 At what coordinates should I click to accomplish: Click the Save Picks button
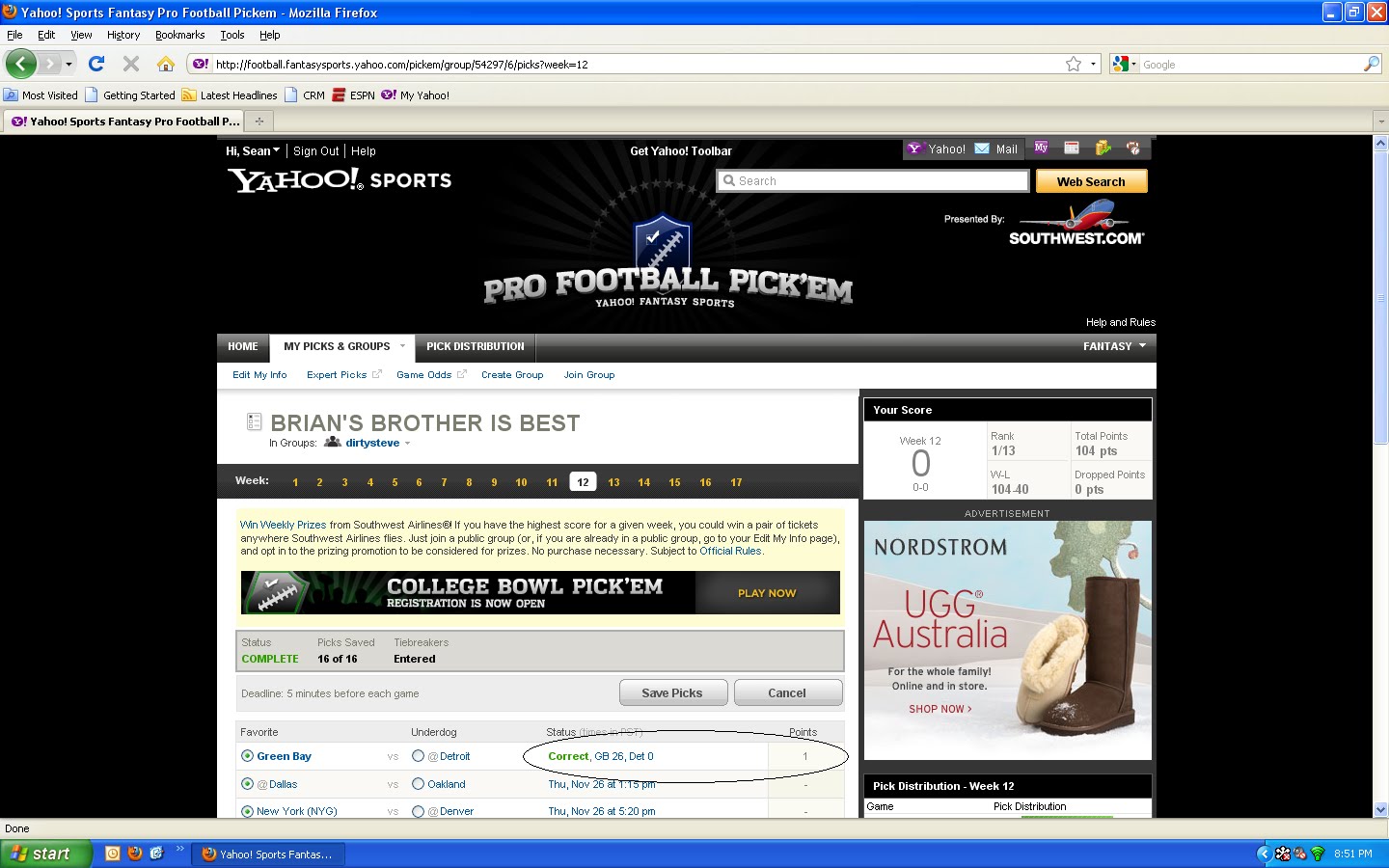672,692
